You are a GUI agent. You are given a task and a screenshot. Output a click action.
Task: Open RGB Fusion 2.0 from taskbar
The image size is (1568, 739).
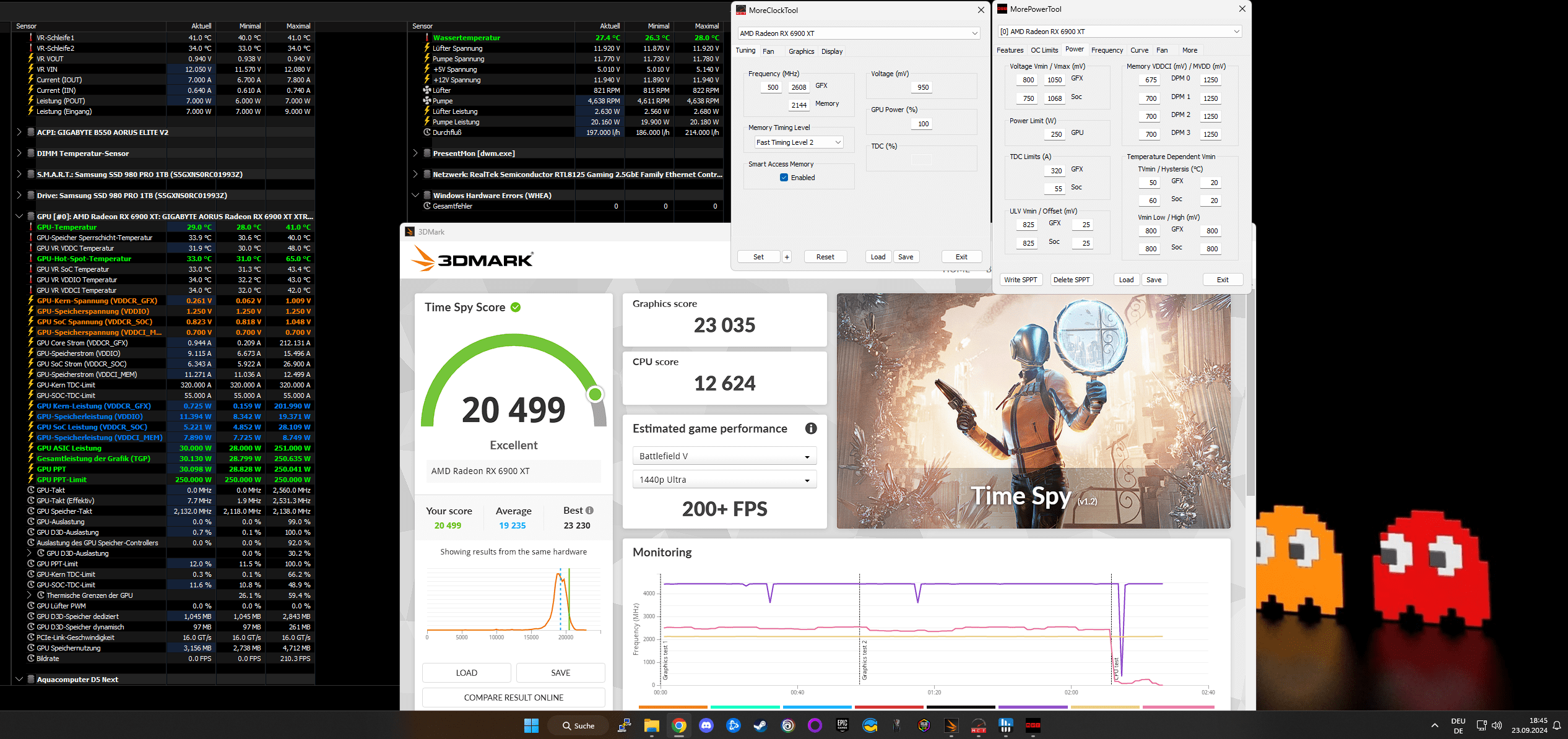pyautogui.click(x=924, y=725)
